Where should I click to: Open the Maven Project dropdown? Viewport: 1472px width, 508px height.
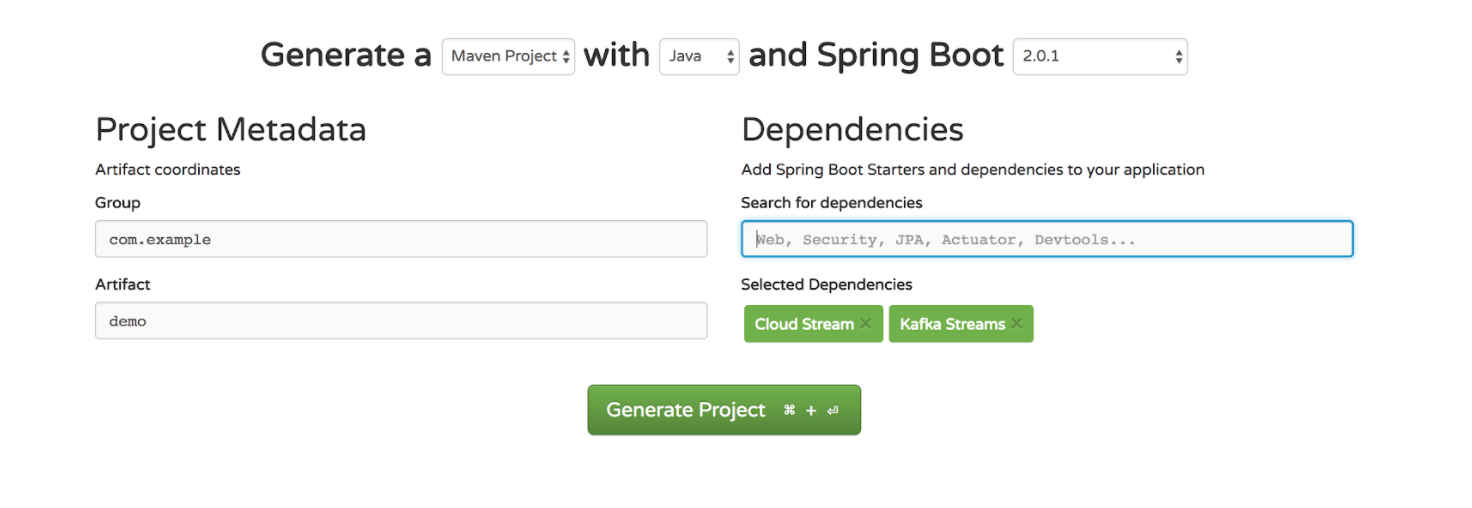508,57
